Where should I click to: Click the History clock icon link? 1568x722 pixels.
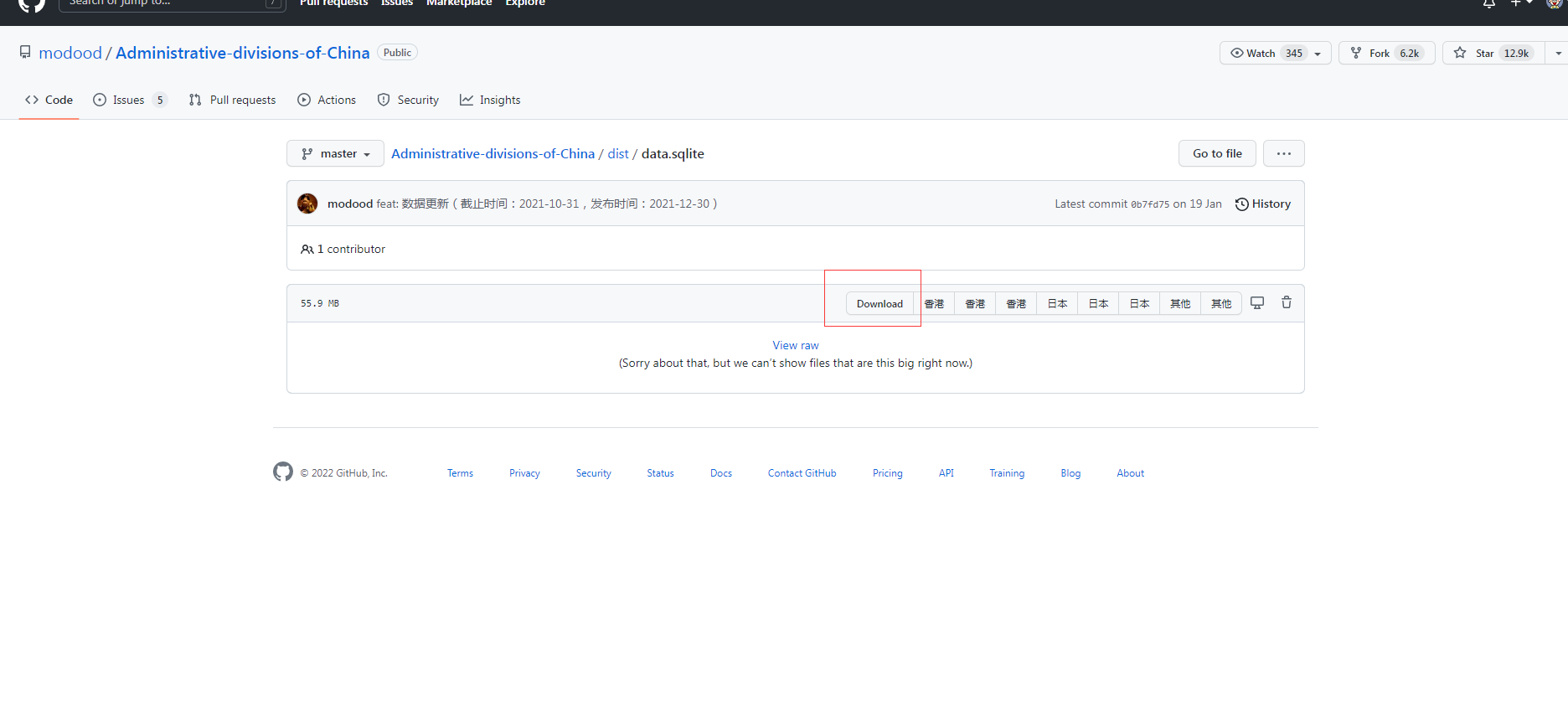pos(1262,204)
